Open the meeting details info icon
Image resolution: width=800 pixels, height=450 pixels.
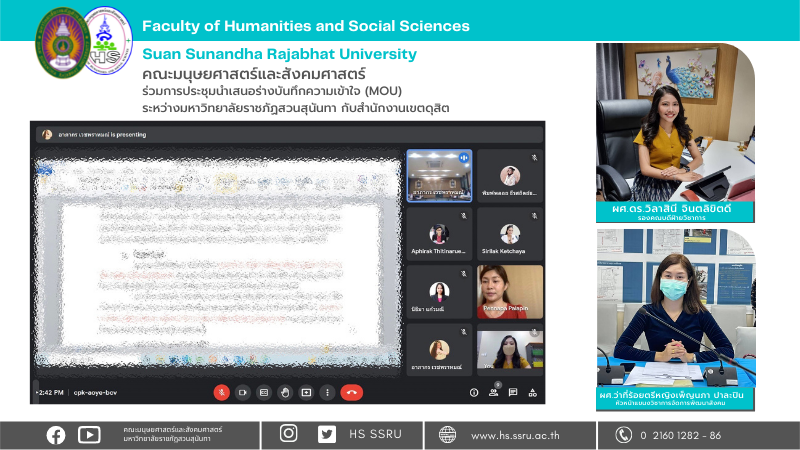(x=474, y=393)
